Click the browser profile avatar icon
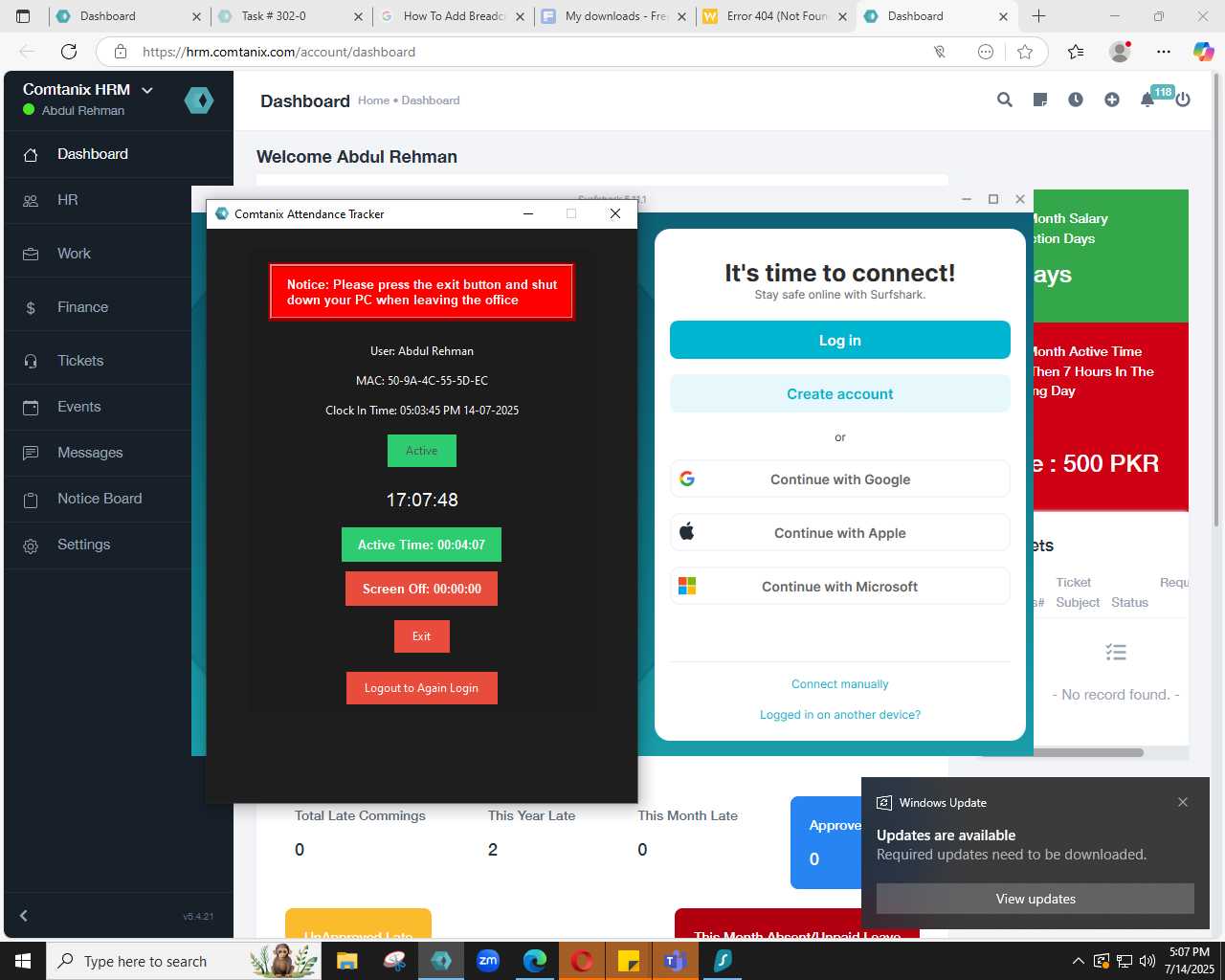Image resolution: width=1225 pixels, height=980 pixels. (1120, 52)
